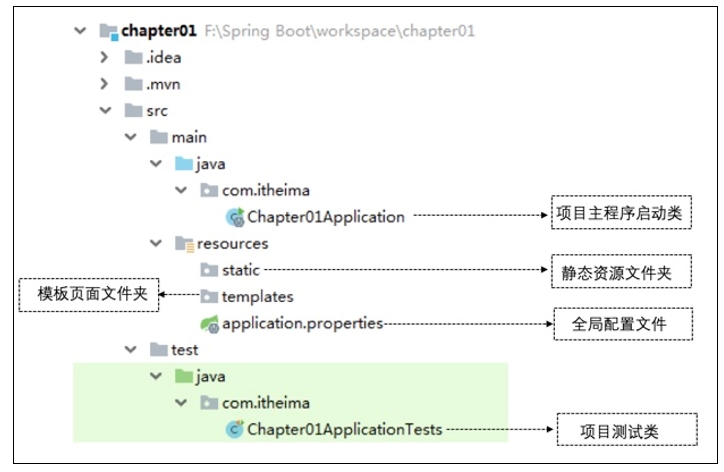Click the templates folder icon
This screenshot has width=724, height=472.
pos(209,297)
